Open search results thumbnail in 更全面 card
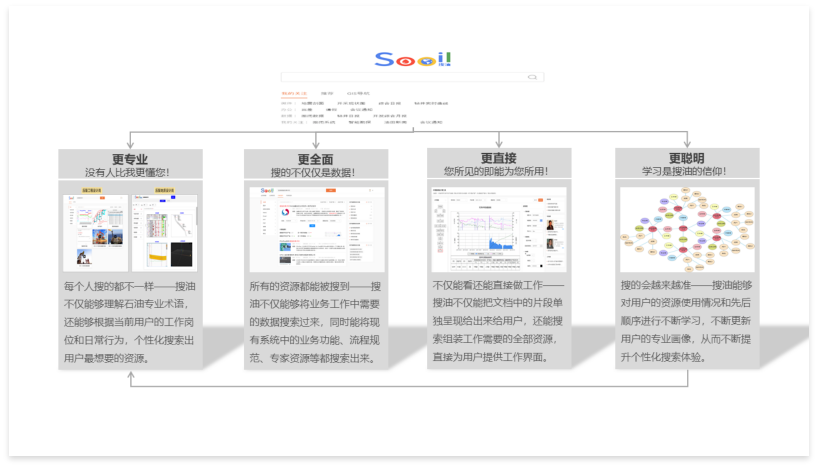Image resolution: width=818 pixels, height=468 pixels. [x=317, y=229]
